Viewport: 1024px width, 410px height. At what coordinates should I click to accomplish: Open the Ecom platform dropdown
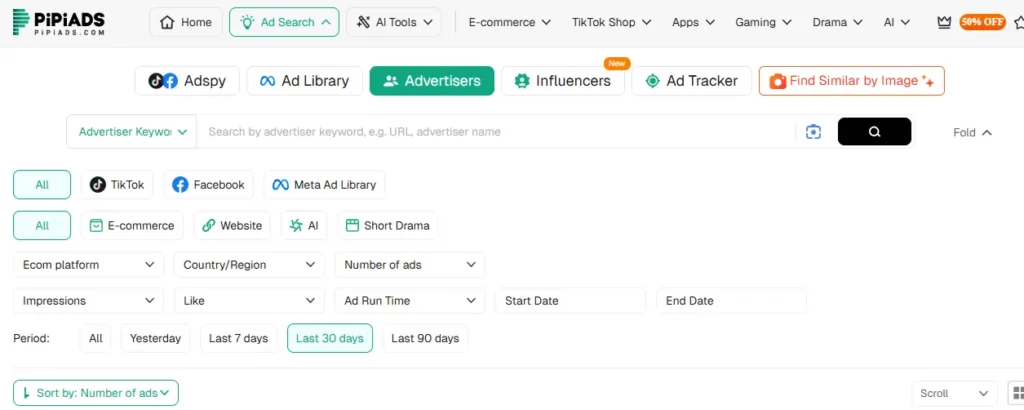pyautogui.click(x=88, y=265)
